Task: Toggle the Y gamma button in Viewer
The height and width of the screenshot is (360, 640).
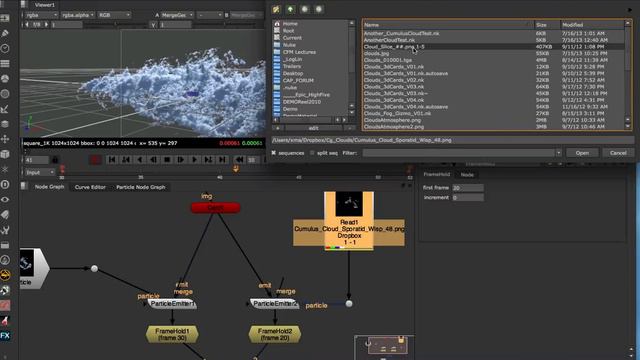Action: (153, 25)
